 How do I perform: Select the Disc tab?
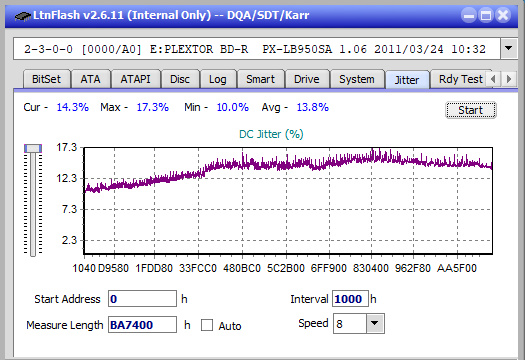180,79
